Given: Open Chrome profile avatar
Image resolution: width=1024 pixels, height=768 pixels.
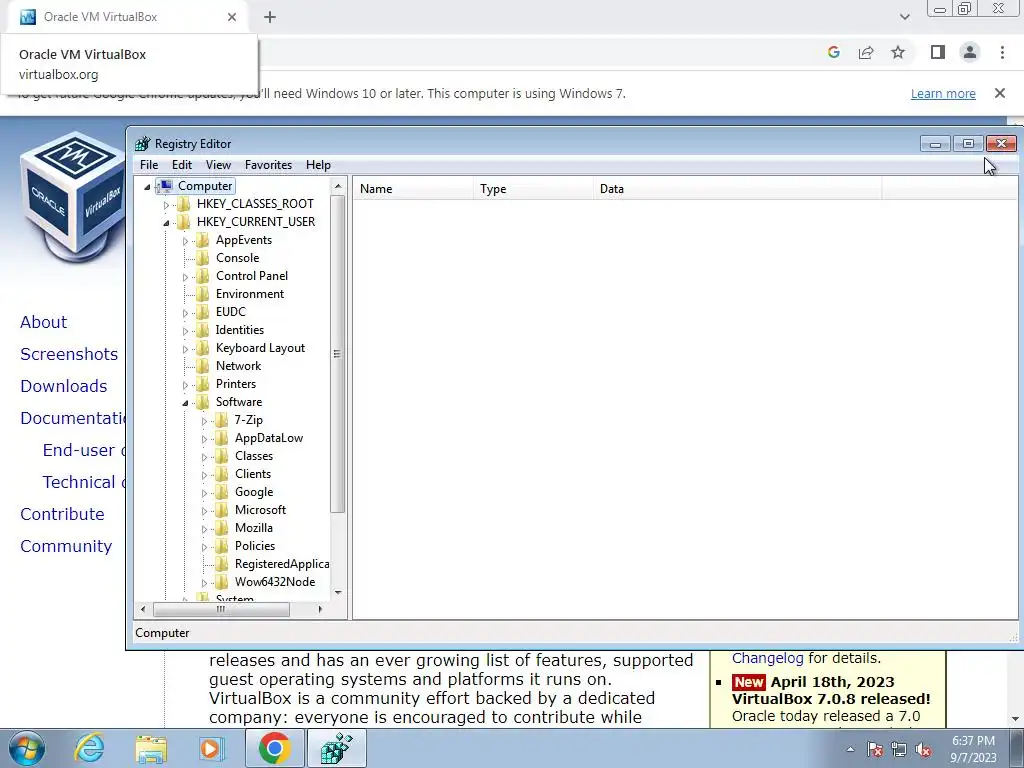Looking at the screenshot, I should pyautogui.click(x=970, y=52).
